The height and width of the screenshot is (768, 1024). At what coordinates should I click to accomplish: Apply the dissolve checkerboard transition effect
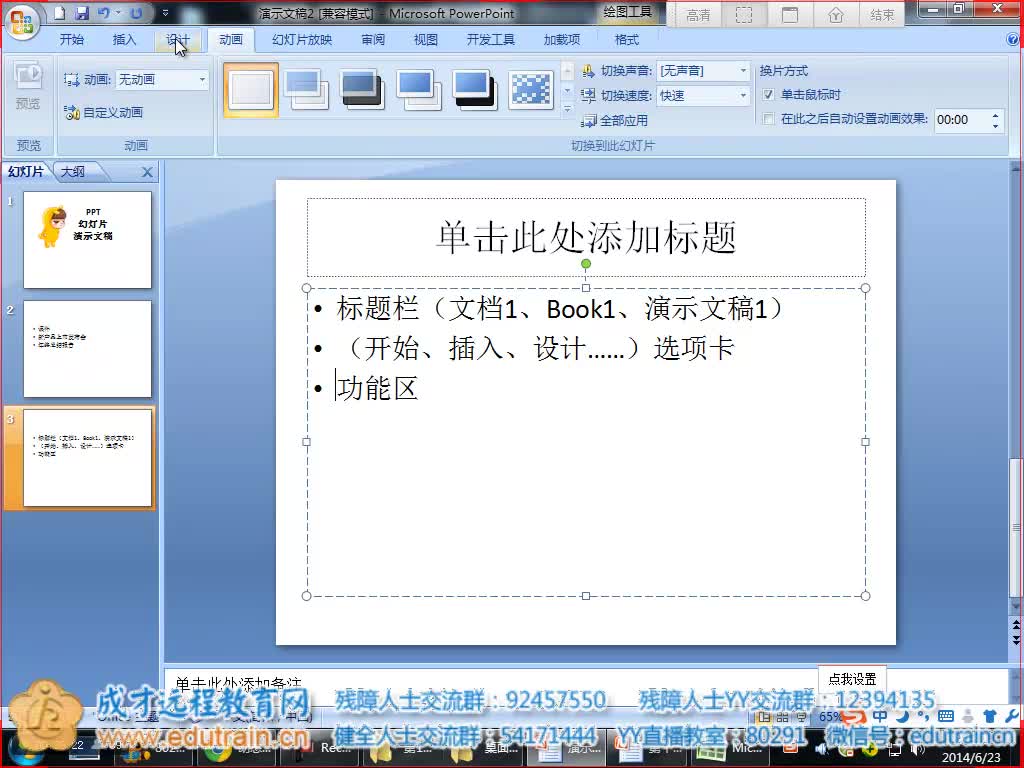tap(531, 90)
